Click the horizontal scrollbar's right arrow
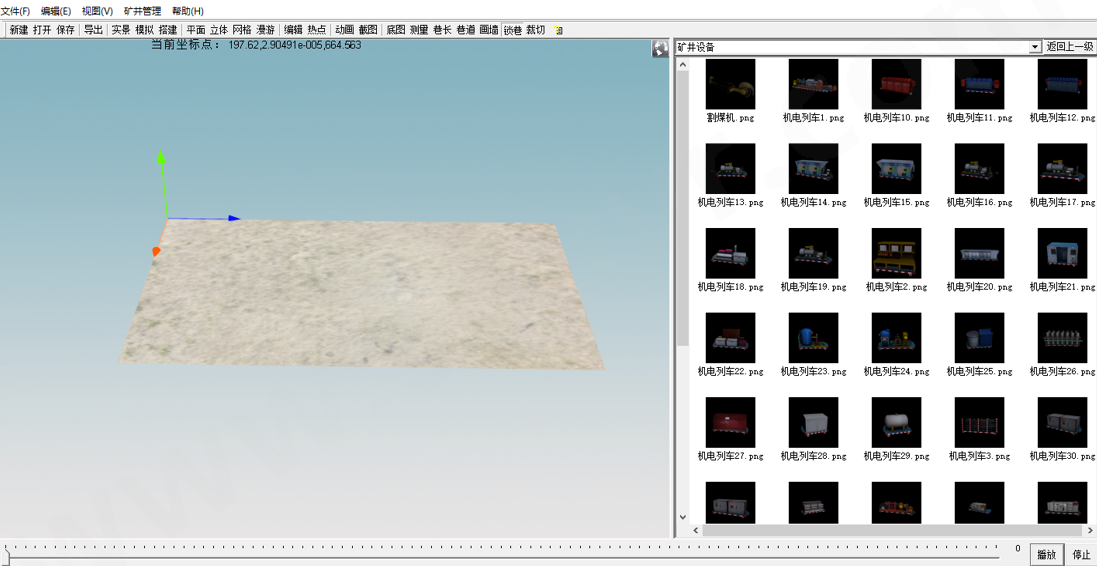The image size is (1097, 566). tap(1090, 531)
